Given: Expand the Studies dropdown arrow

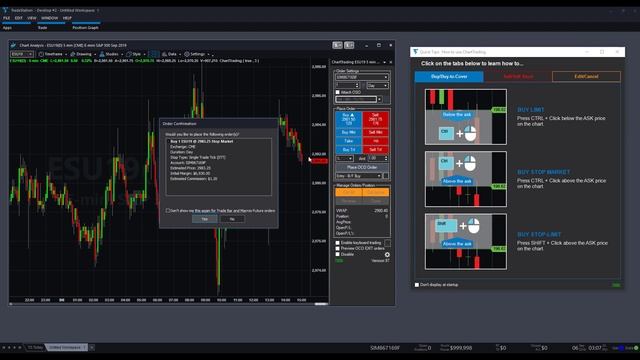Looking at the screenshot, I should click(x=122, y=54).
